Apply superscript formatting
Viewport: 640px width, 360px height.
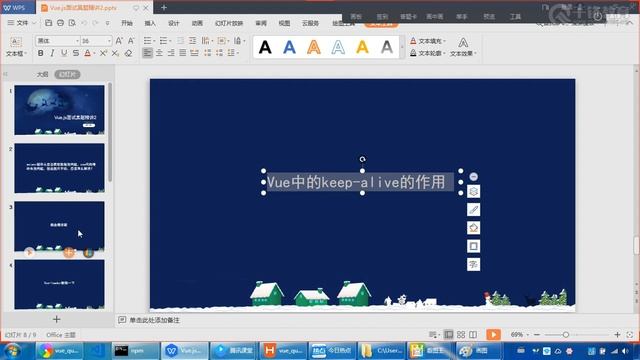(x=104, y=53)
